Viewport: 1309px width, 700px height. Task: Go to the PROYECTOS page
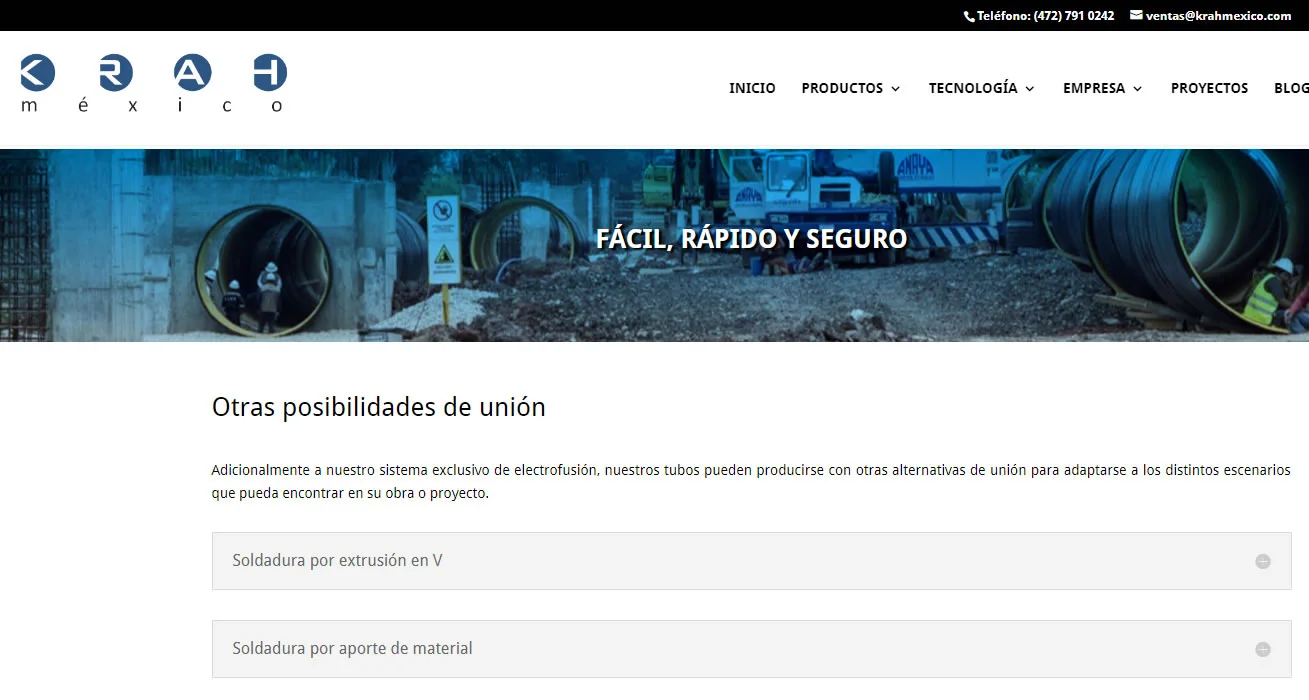[x=1209, y=88]
